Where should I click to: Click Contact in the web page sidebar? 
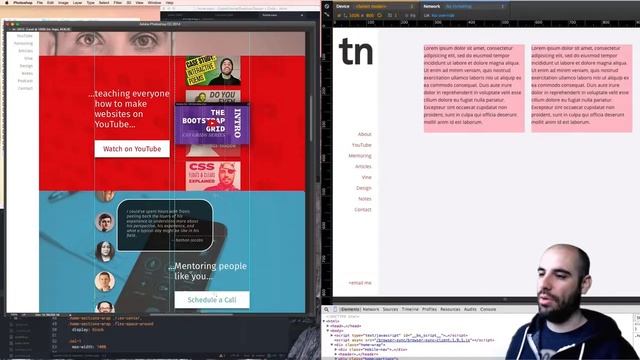pos(363,209)
